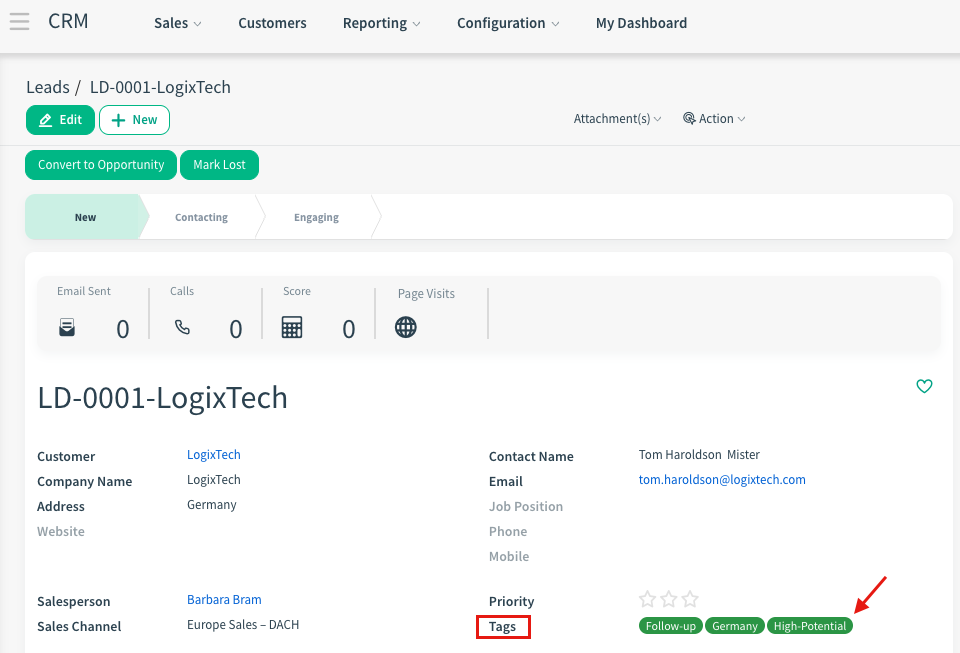The width and height of the screenshot is (960, 653).
Task: Set priority to one star
Action: (x=647, y=600)
